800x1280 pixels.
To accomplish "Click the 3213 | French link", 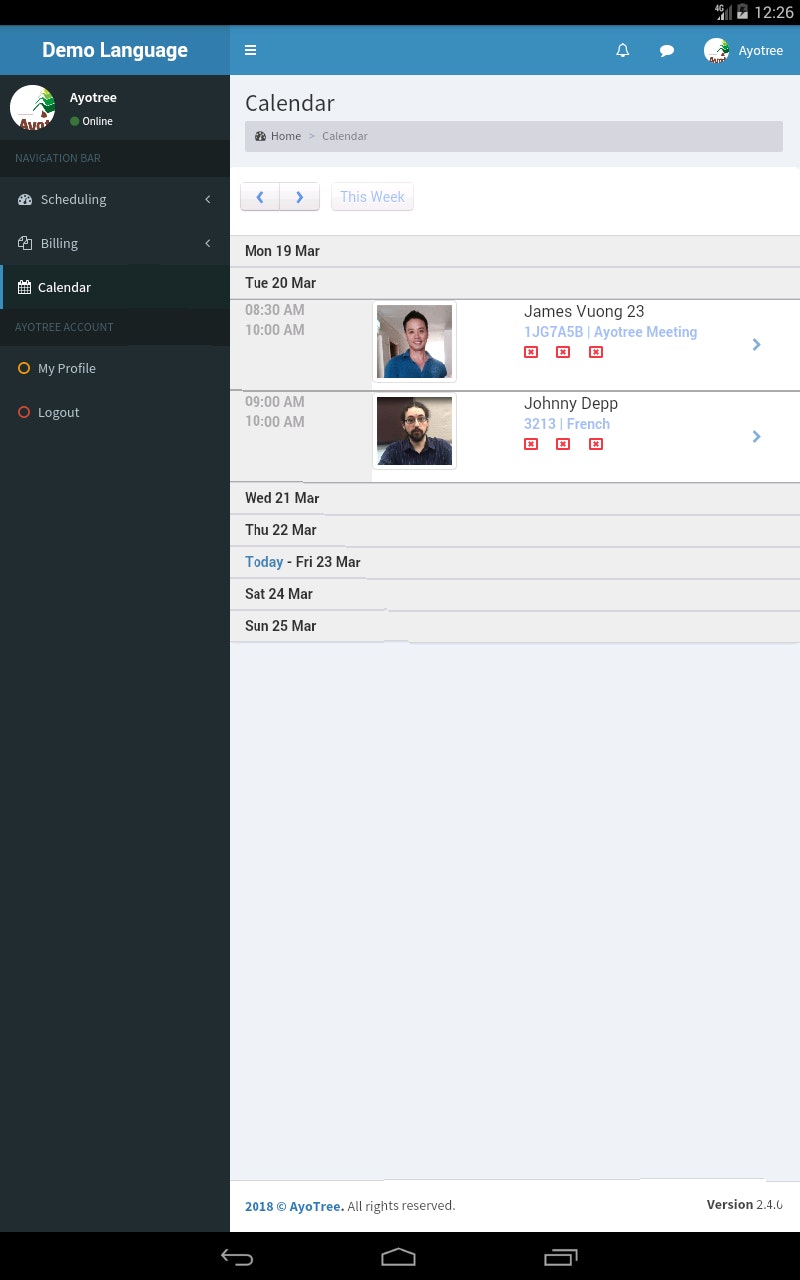I will coord(567,424).
